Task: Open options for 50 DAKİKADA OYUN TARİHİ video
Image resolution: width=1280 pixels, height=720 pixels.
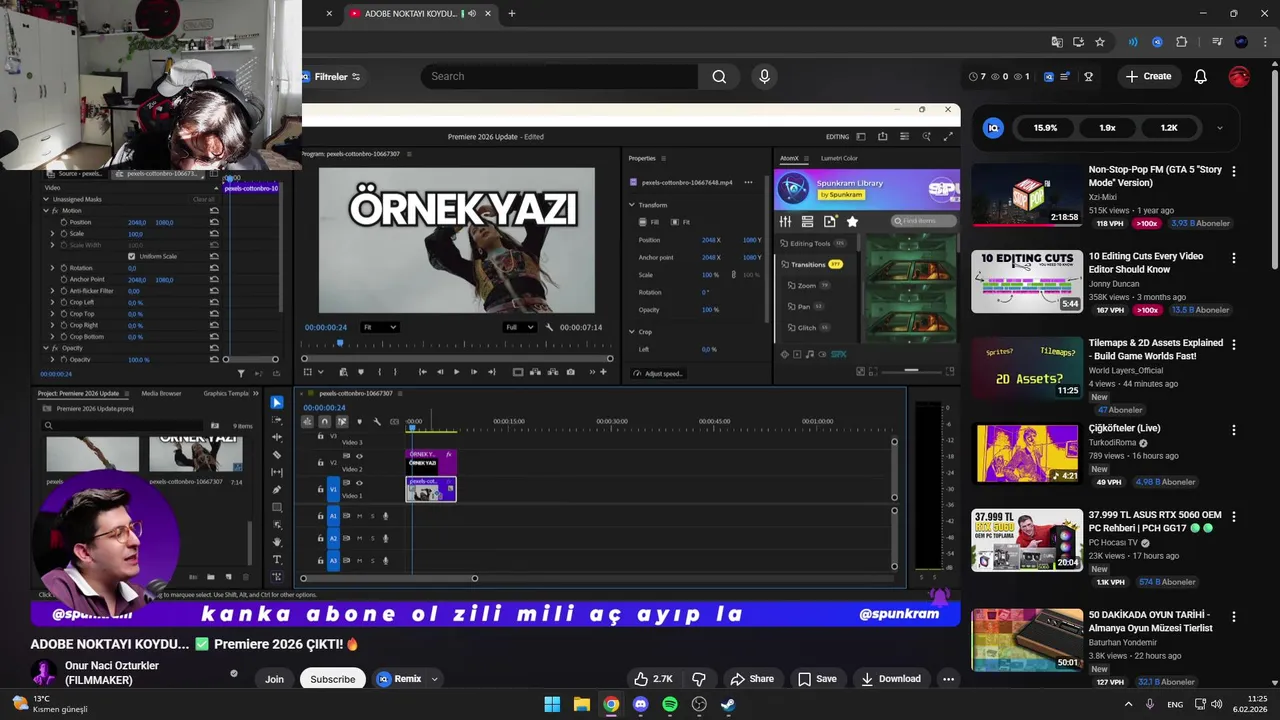Action: point(1233,617)
